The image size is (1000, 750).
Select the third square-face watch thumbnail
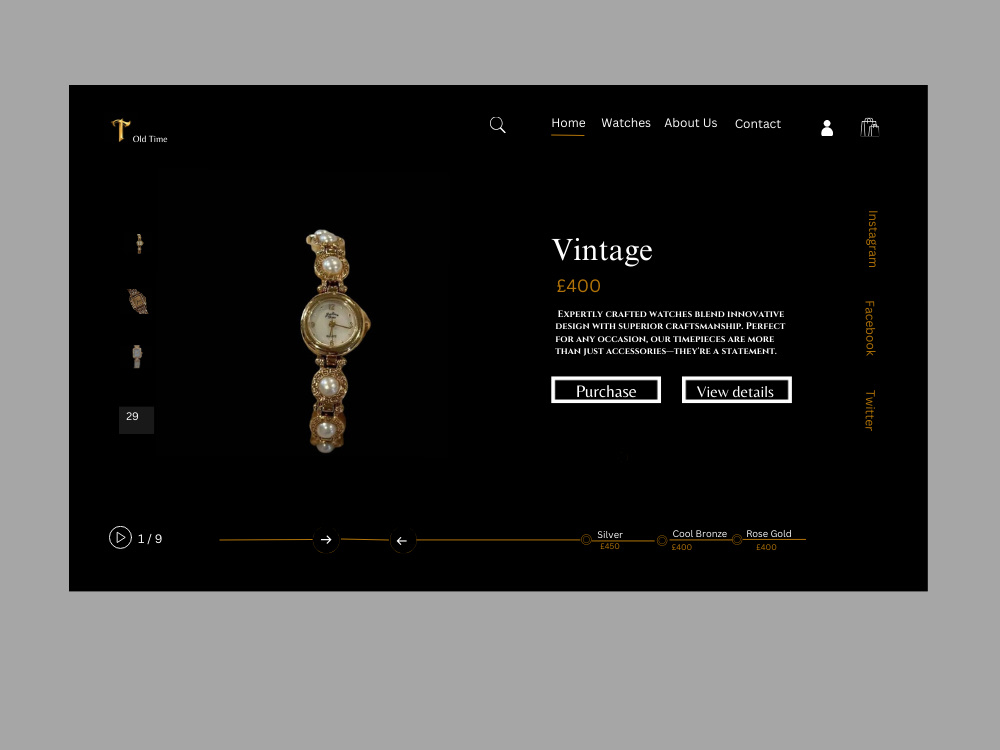tap(137, 356)
